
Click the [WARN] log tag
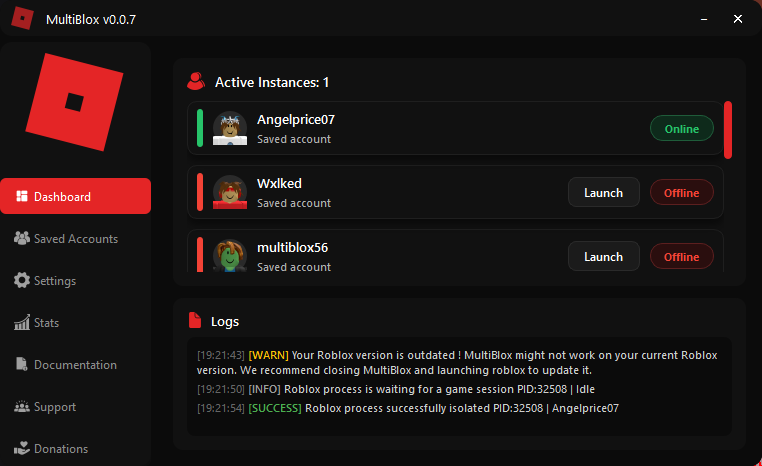pyautogui.click(x=268, y=355)
